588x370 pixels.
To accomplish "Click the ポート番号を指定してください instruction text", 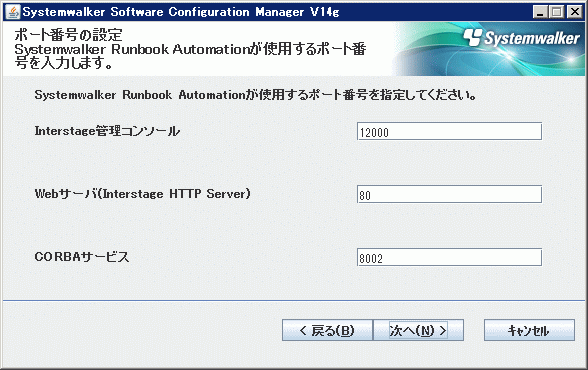I will click(x=256, y=95).
